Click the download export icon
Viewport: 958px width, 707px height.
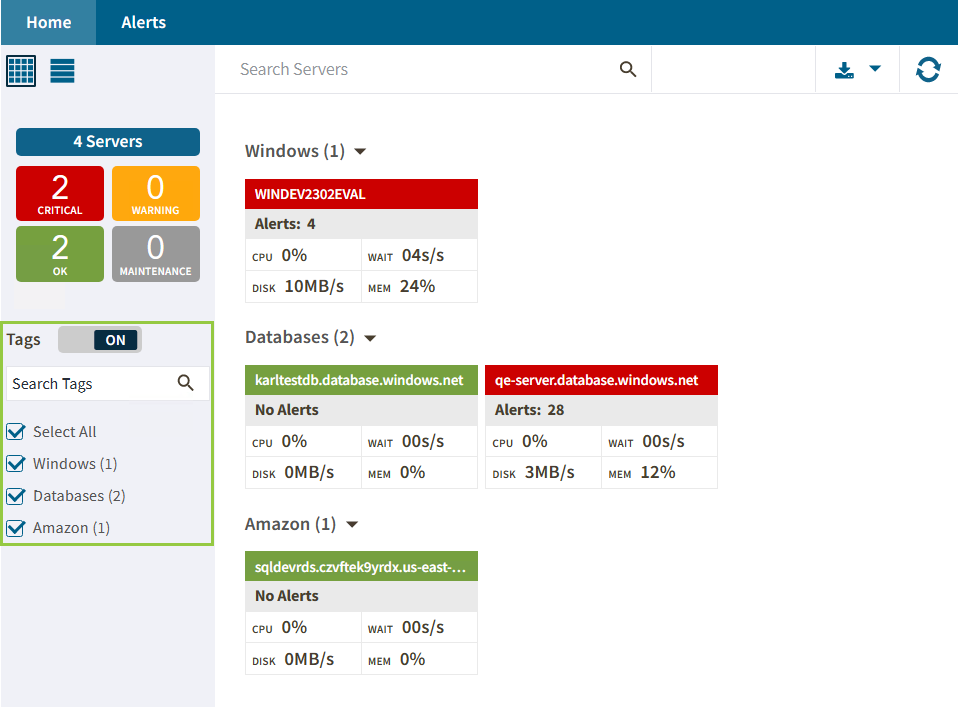point(844,70)
